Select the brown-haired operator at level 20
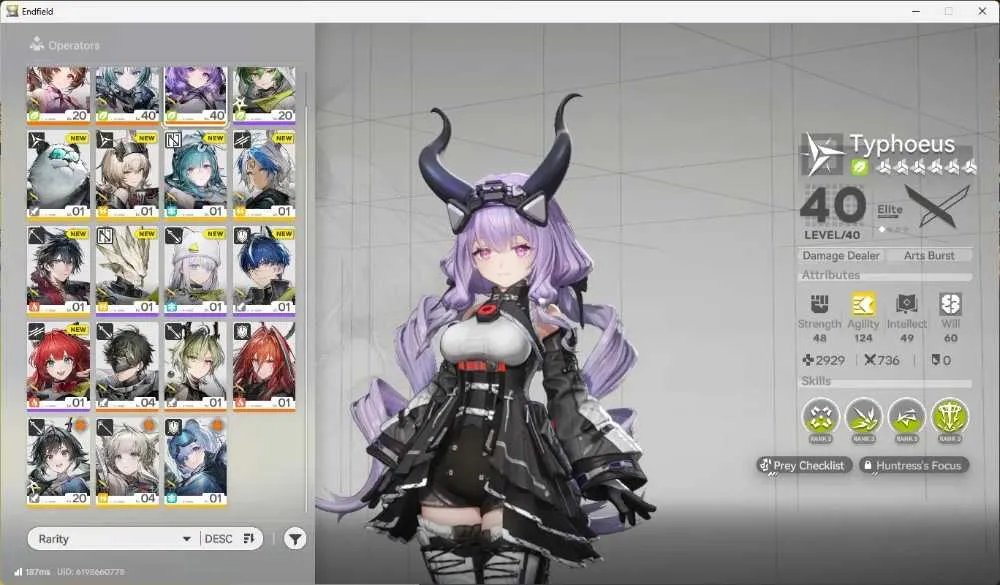The image size is (1000, 585). 58,94
